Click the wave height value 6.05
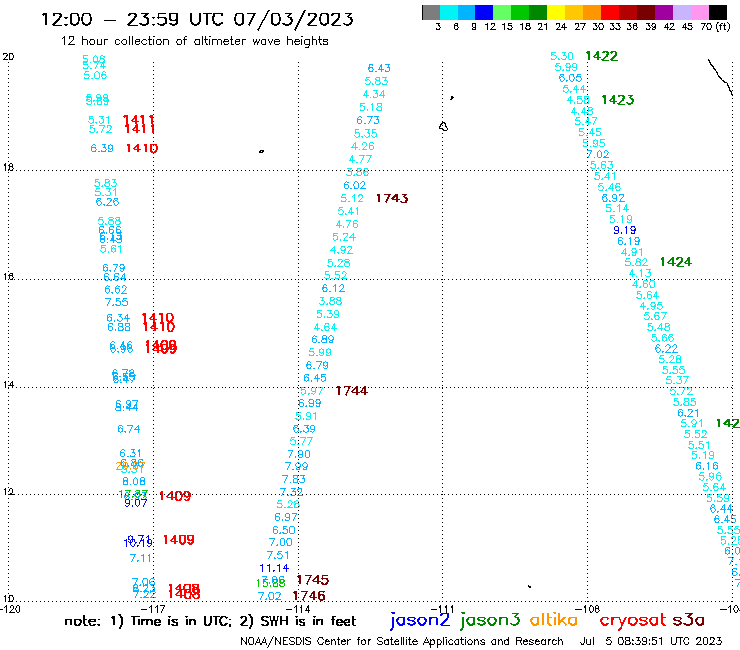 click(570, 78)
